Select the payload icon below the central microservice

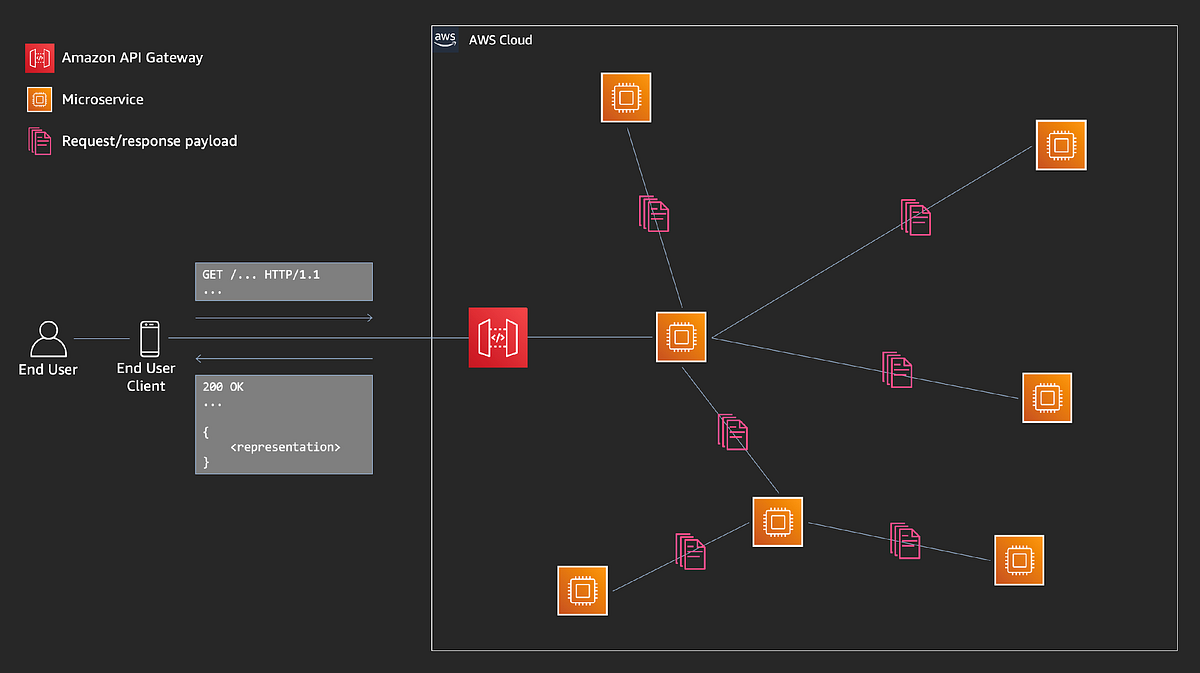(x=733, y=432)
